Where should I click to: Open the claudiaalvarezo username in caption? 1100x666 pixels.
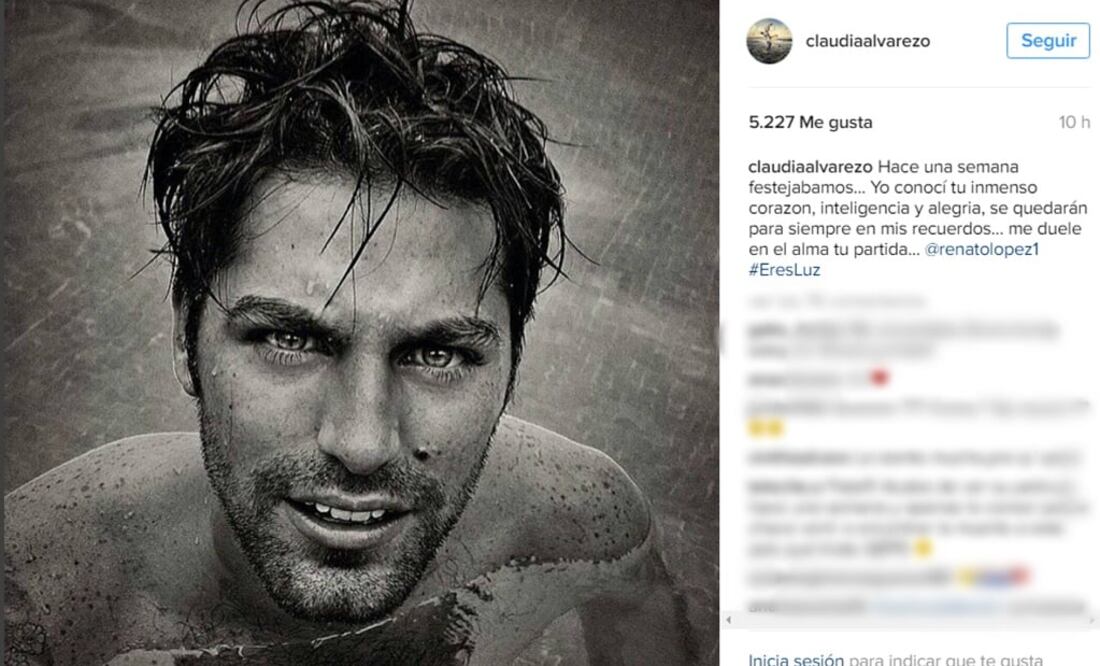click(x=810, y=167)
